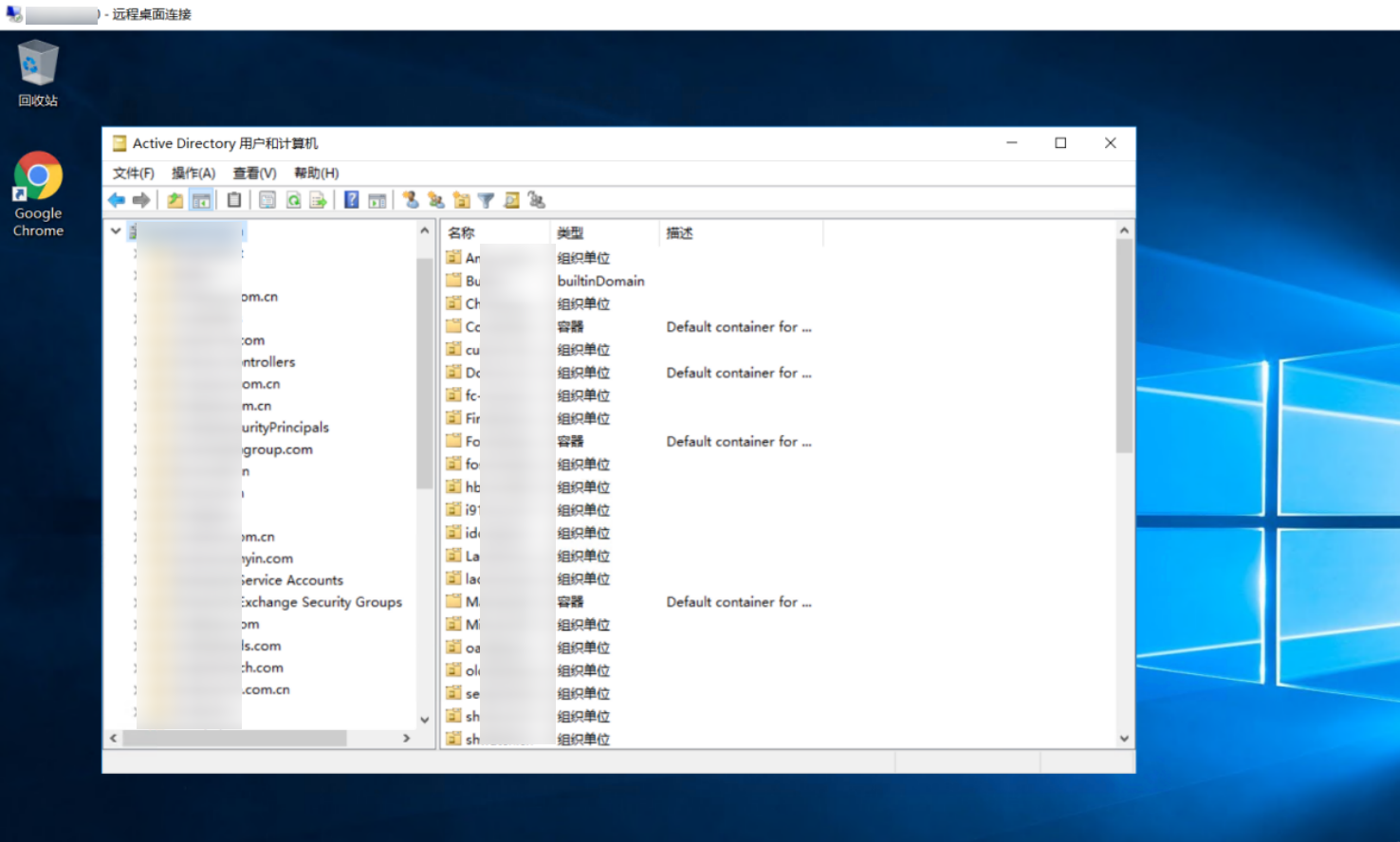Sort by the 类型 column header
Image resolution: width=1400 pixels, height=842 pixels.
click(605, 232)
